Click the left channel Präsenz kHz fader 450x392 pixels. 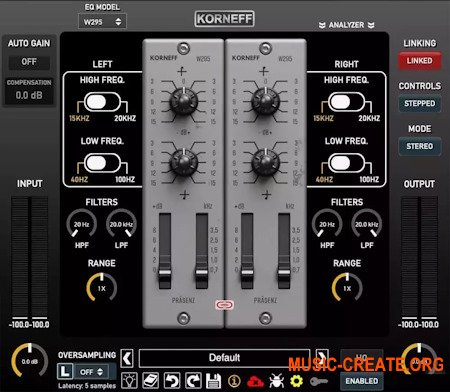click(201, 273)
